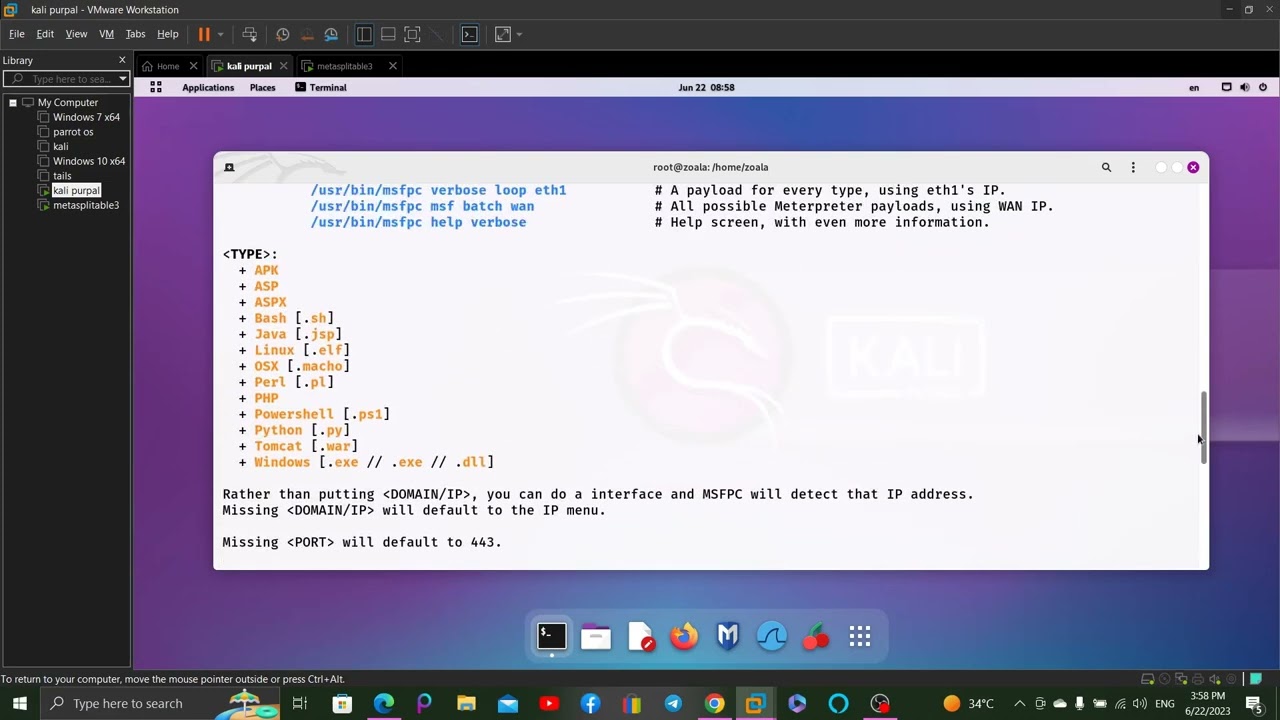The width and height of the screenshot is (1280, 720).
Task: Launch Firefox from the Kali dock
Action: (684, 636)
